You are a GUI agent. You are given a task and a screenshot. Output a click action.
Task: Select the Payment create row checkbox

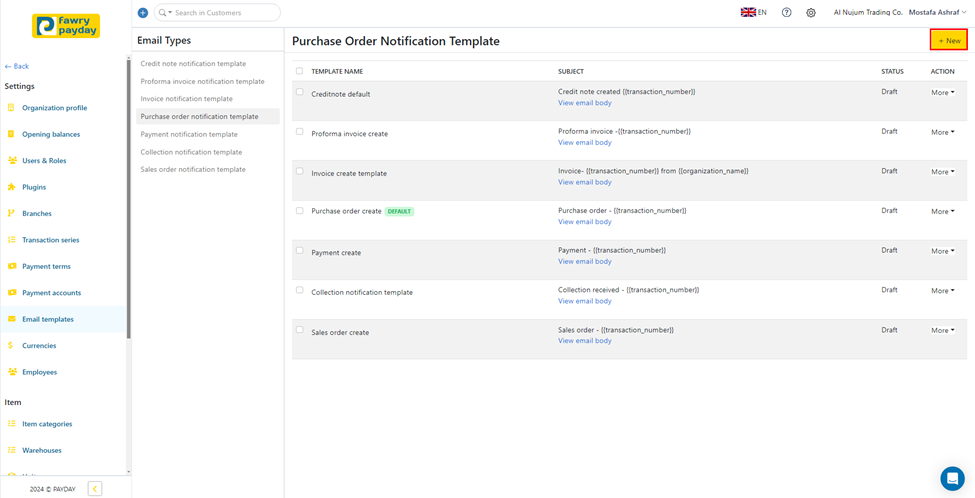(299, 251)
